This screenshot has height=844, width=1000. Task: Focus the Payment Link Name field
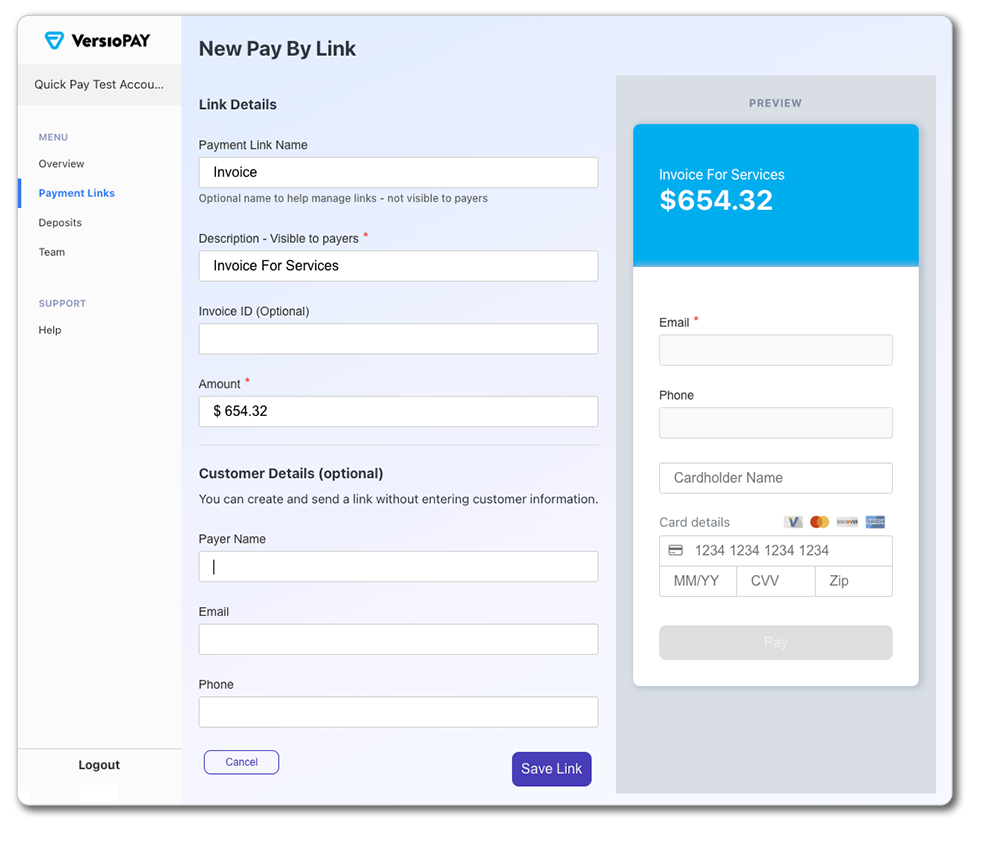coord(399,172)
